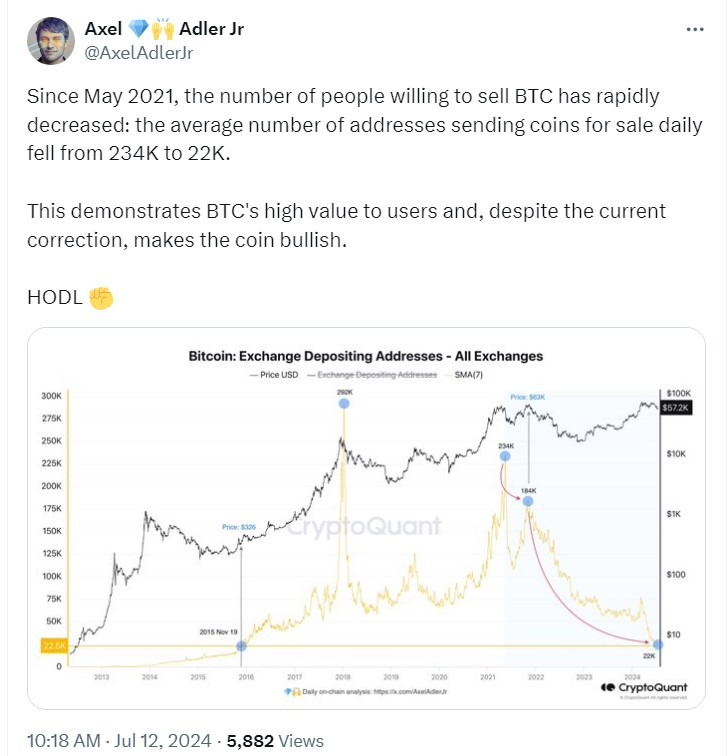Click the 2015 Nov 19 marker dot
This screenshot has height=756, width=728.
241,646
